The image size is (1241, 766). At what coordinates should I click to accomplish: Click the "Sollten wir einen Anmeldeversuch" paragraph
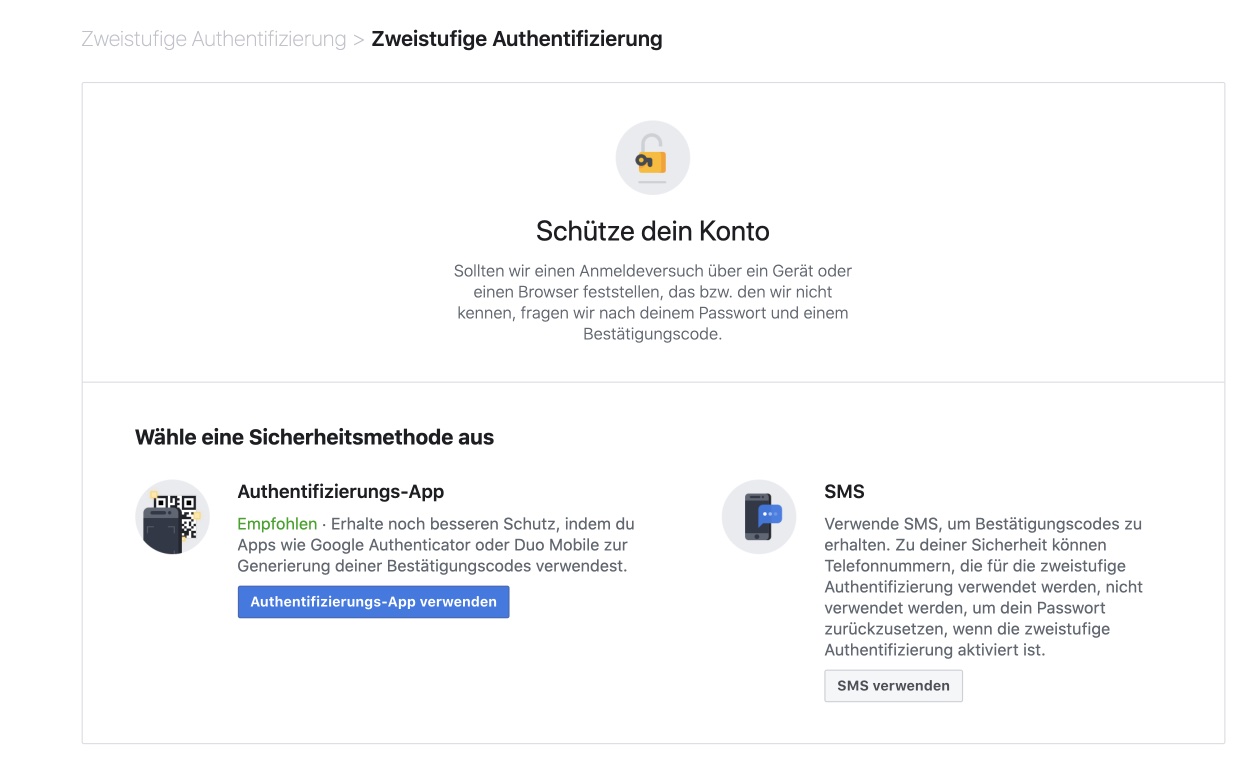point(652,271)
